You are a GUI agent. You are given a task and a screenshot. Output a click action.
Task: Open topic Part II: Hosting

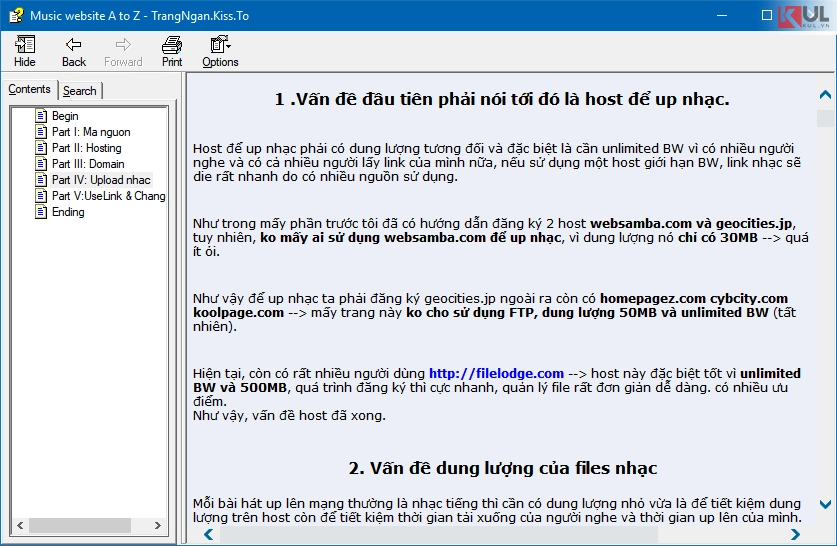[86, 148]
